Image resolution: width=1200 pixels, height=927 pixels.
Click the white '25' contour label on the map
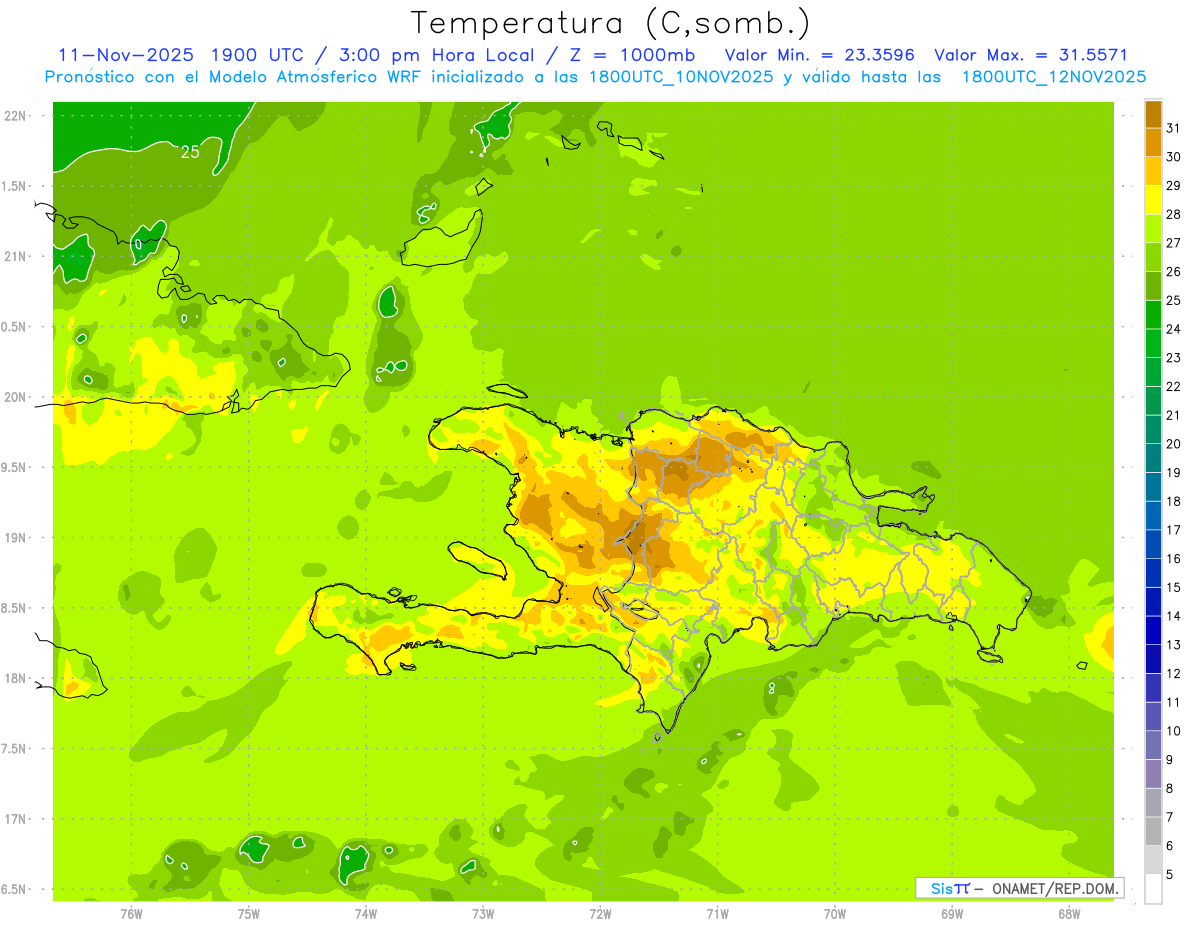(190, 153)
